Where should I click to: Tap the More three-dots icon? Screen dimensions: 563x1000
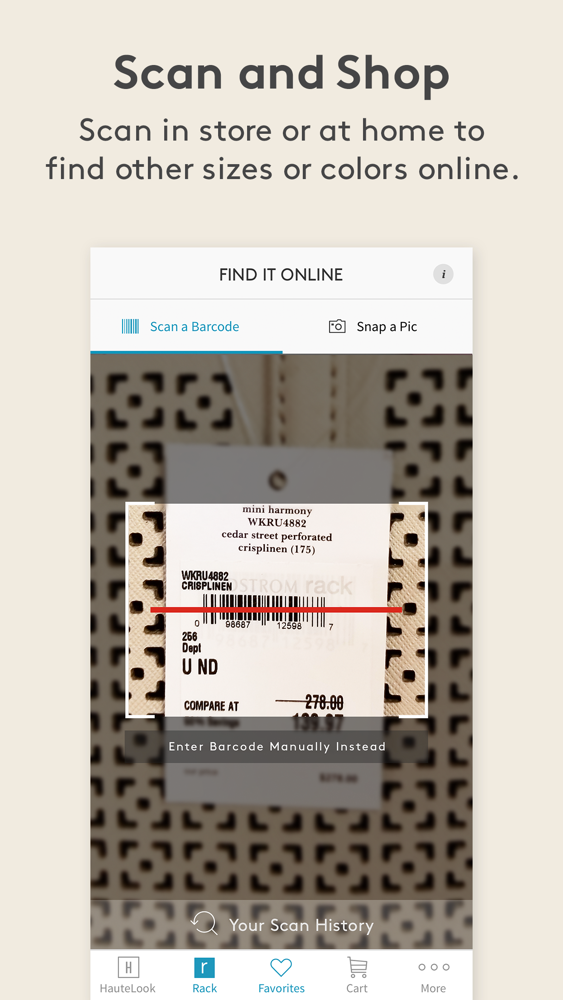(434, 967)
